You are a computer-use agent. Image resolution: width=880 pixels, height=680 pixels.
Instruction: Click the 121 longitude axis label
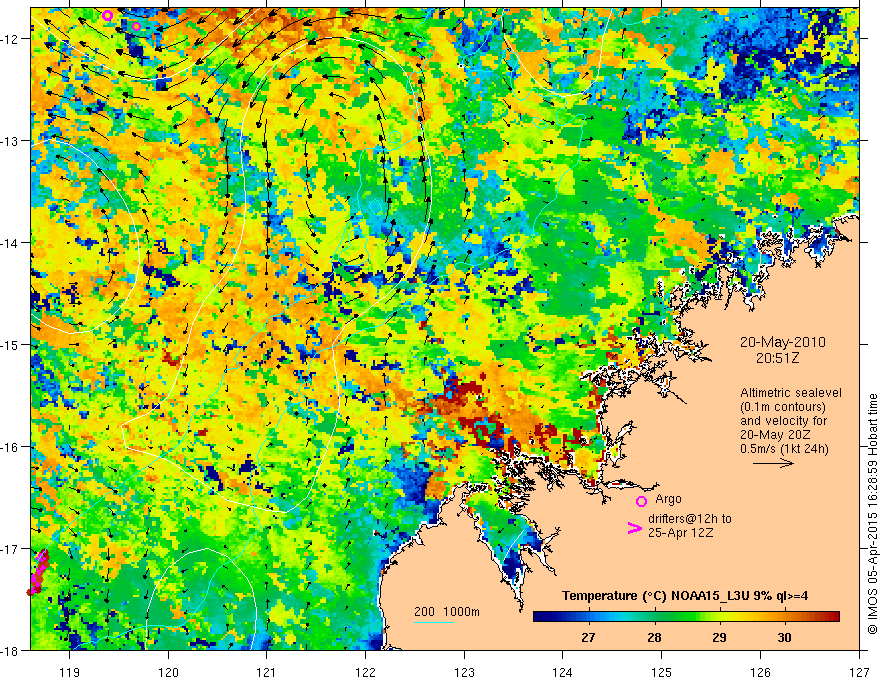[267, 672]
